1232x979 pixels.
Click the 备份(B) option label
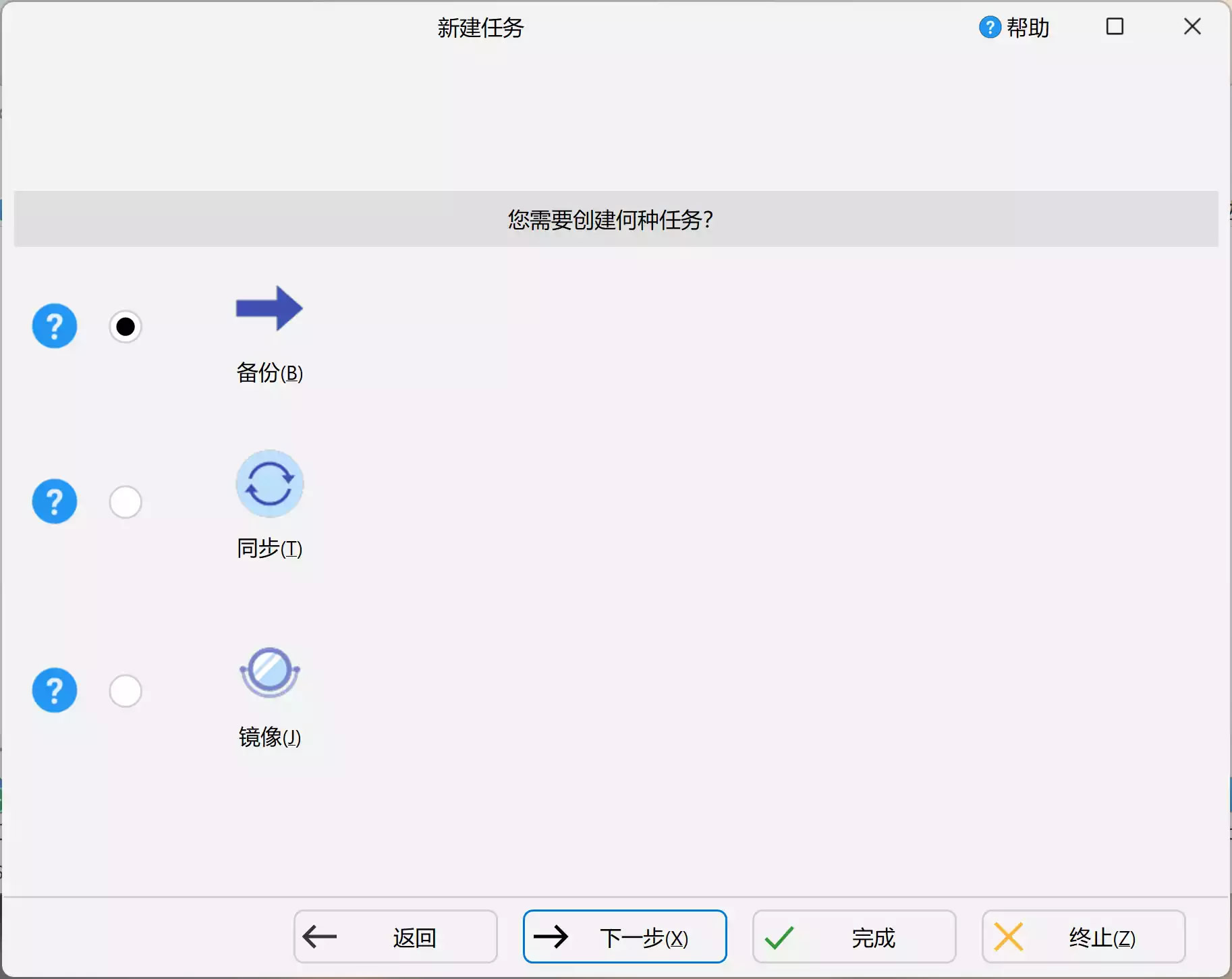tap(268, 373)
